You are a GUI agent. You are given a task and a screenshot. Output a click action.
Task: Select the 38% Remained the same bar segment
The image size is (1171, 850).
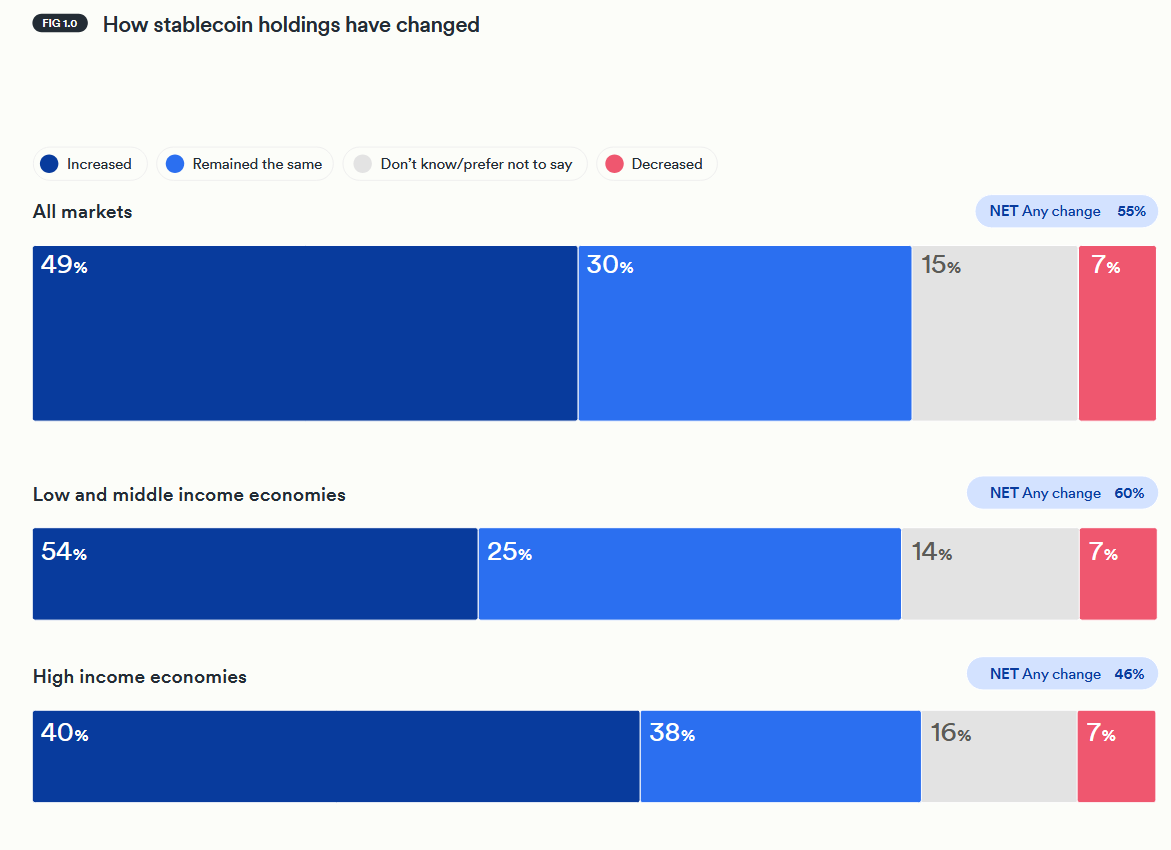coord(780,756)
